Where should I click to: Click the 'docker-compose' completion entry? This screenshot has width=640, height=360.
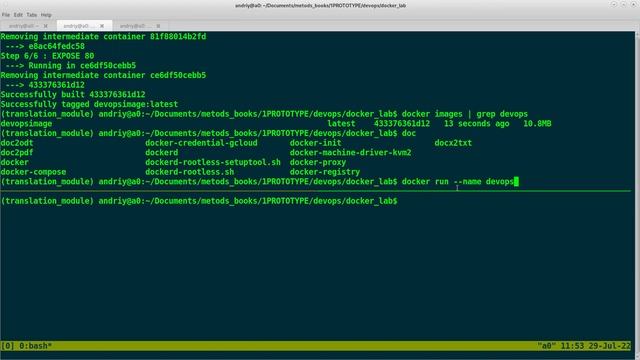pos(33,172)
